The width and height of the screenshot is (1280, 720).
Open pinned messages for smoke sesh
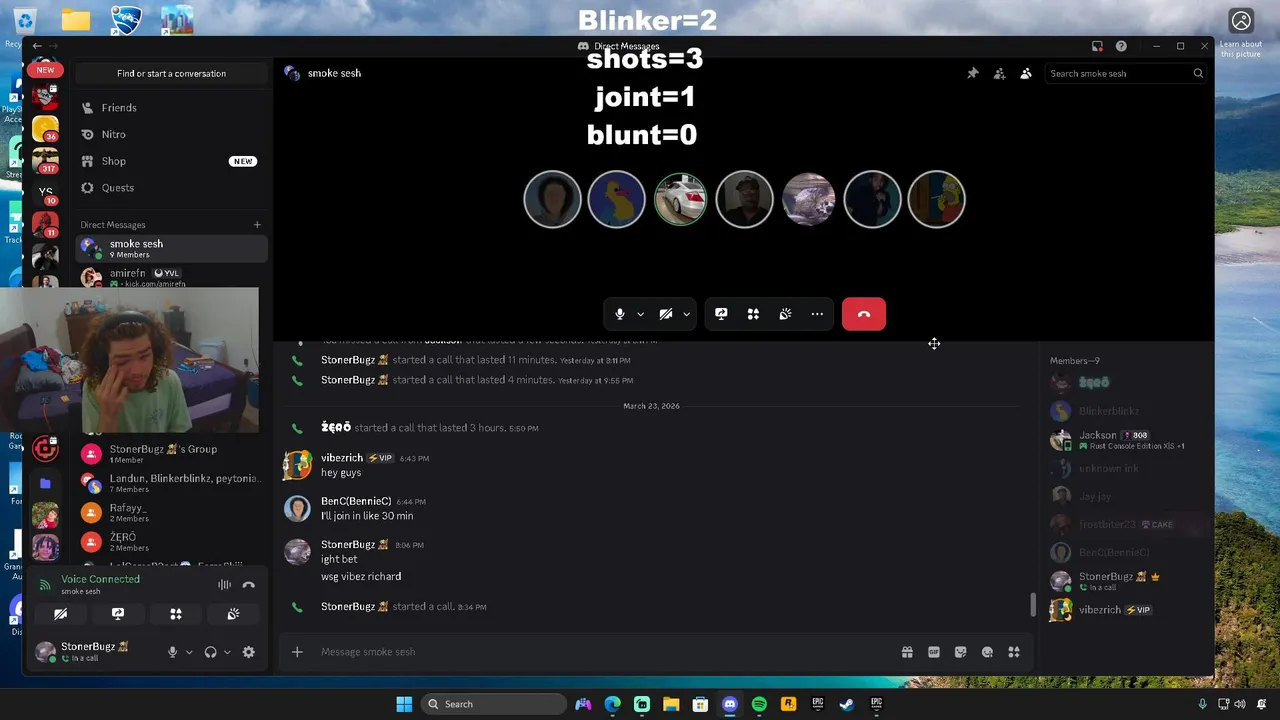972,73
